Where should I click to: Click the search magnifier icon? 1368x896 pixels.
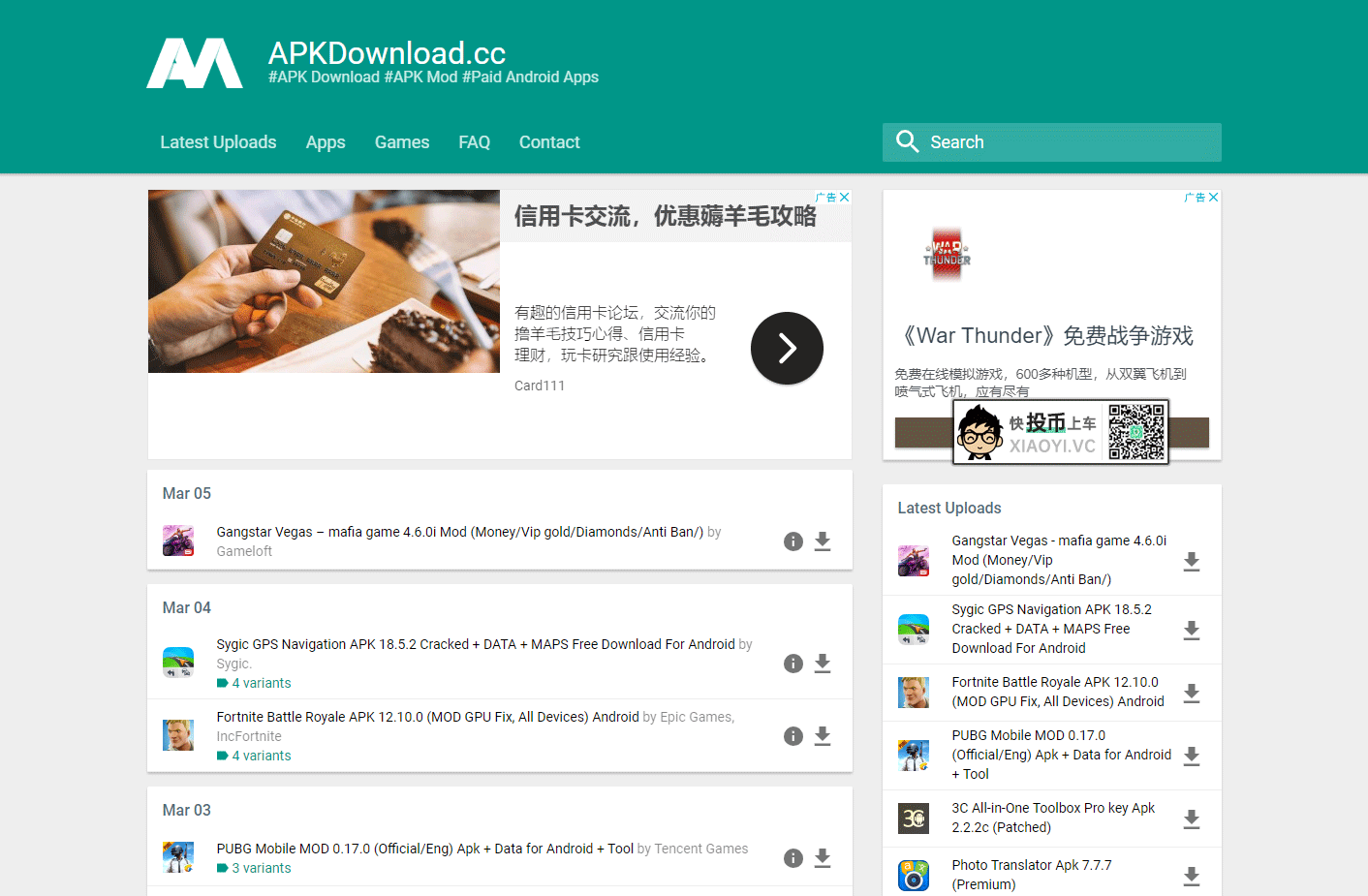pos(908,141)
